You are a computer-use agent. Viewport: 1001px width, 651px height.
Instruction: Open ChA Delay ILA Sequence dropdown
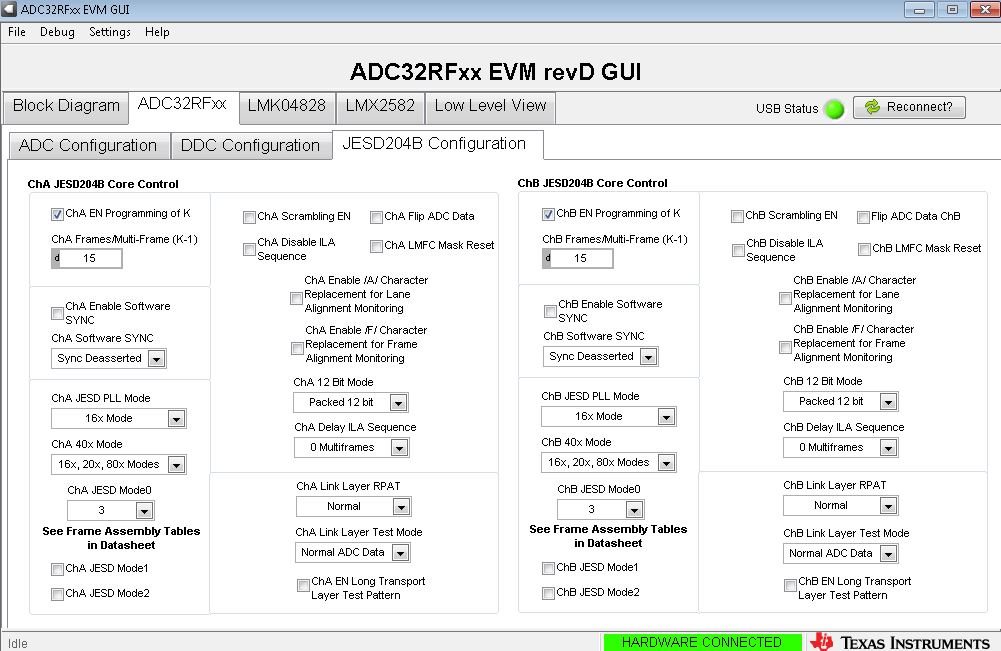point(352,448)
